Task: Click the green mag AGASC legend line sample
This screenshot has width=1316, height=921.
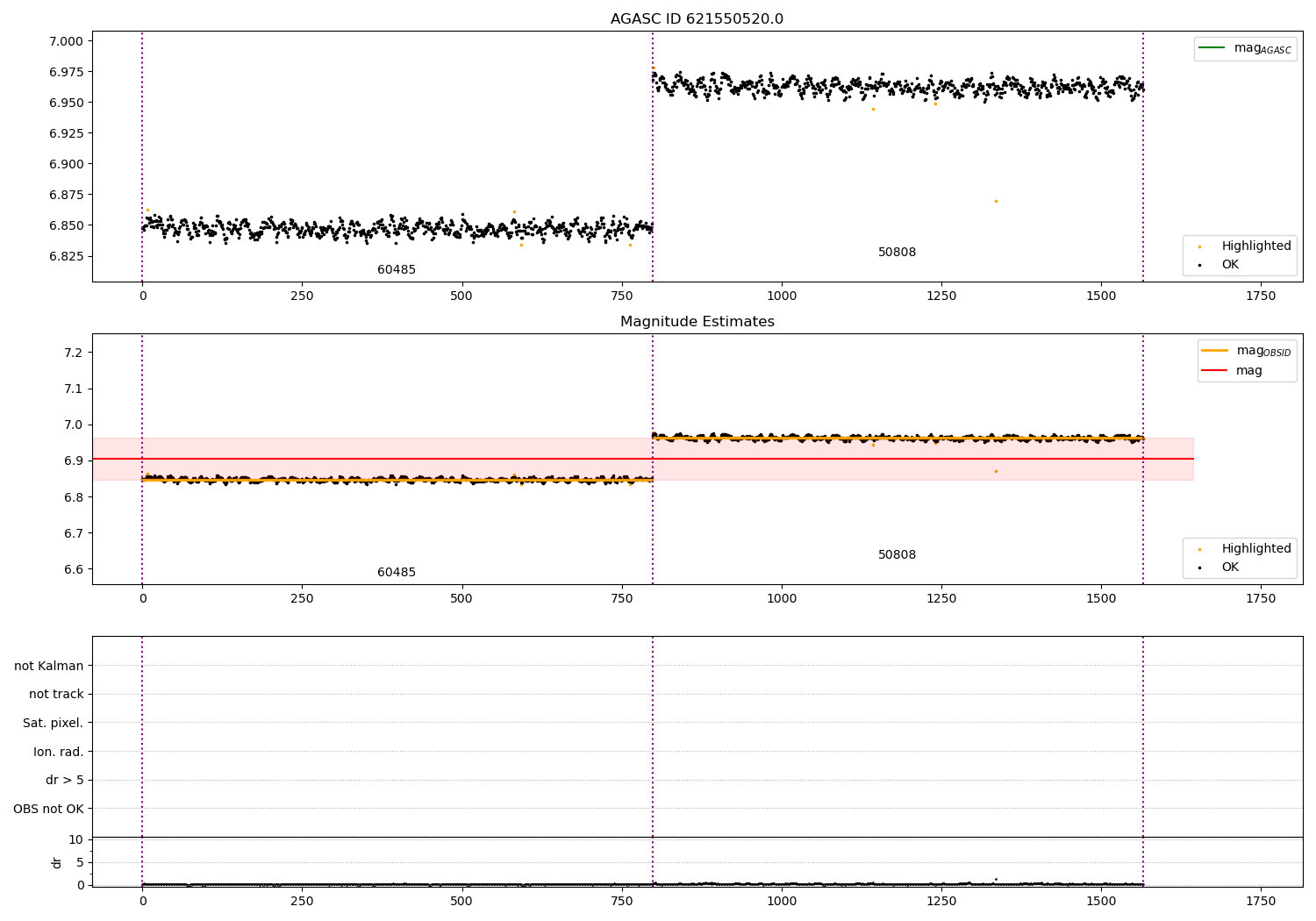Action: (1212, 48)
